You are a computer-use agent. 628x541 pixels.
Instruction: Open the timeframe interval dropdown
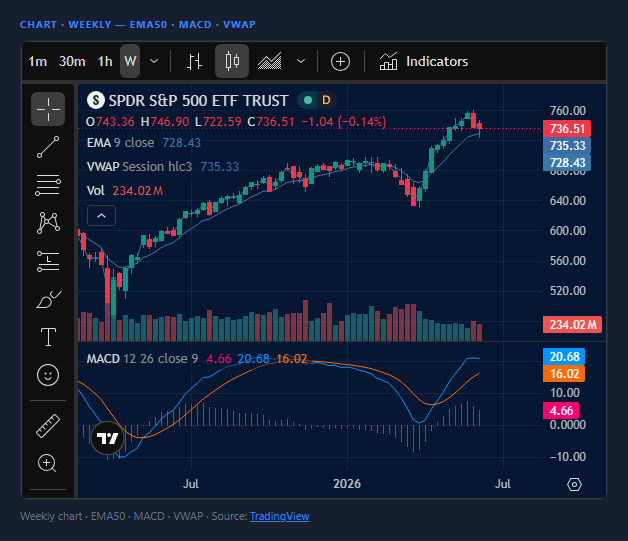(x=154, y=61)
